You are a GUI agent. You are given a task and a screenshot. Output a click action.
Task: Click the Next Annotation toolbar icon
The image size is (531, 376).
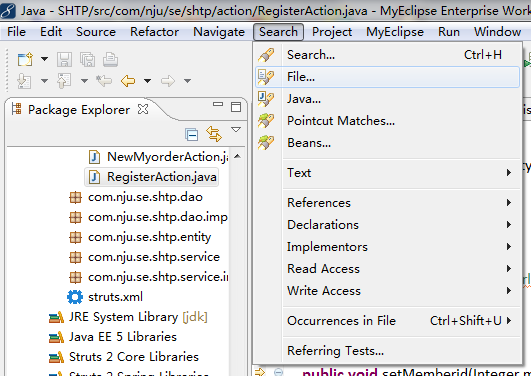click(x=24, y=81)
